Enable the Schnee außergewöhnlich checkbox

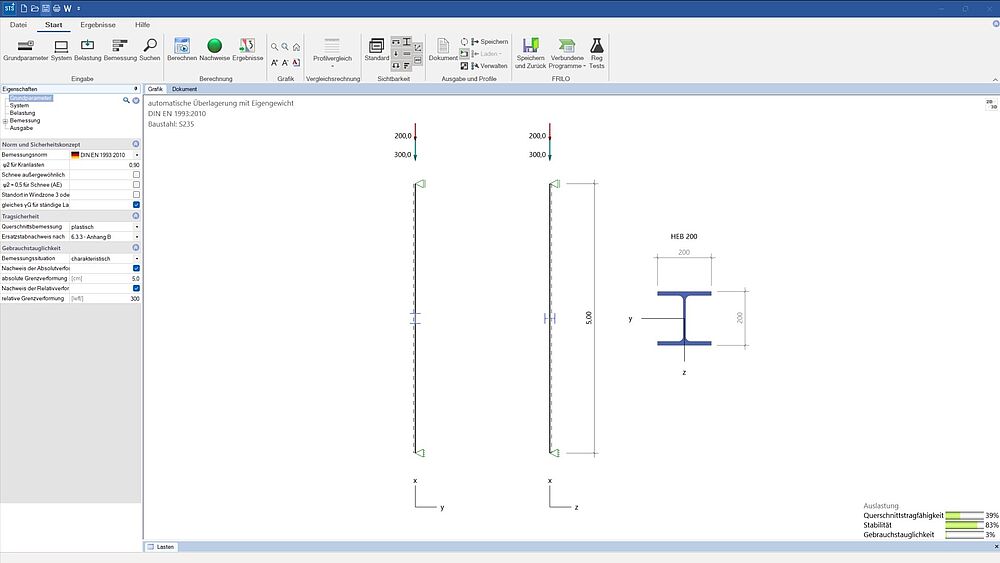(x=136, y=175)
